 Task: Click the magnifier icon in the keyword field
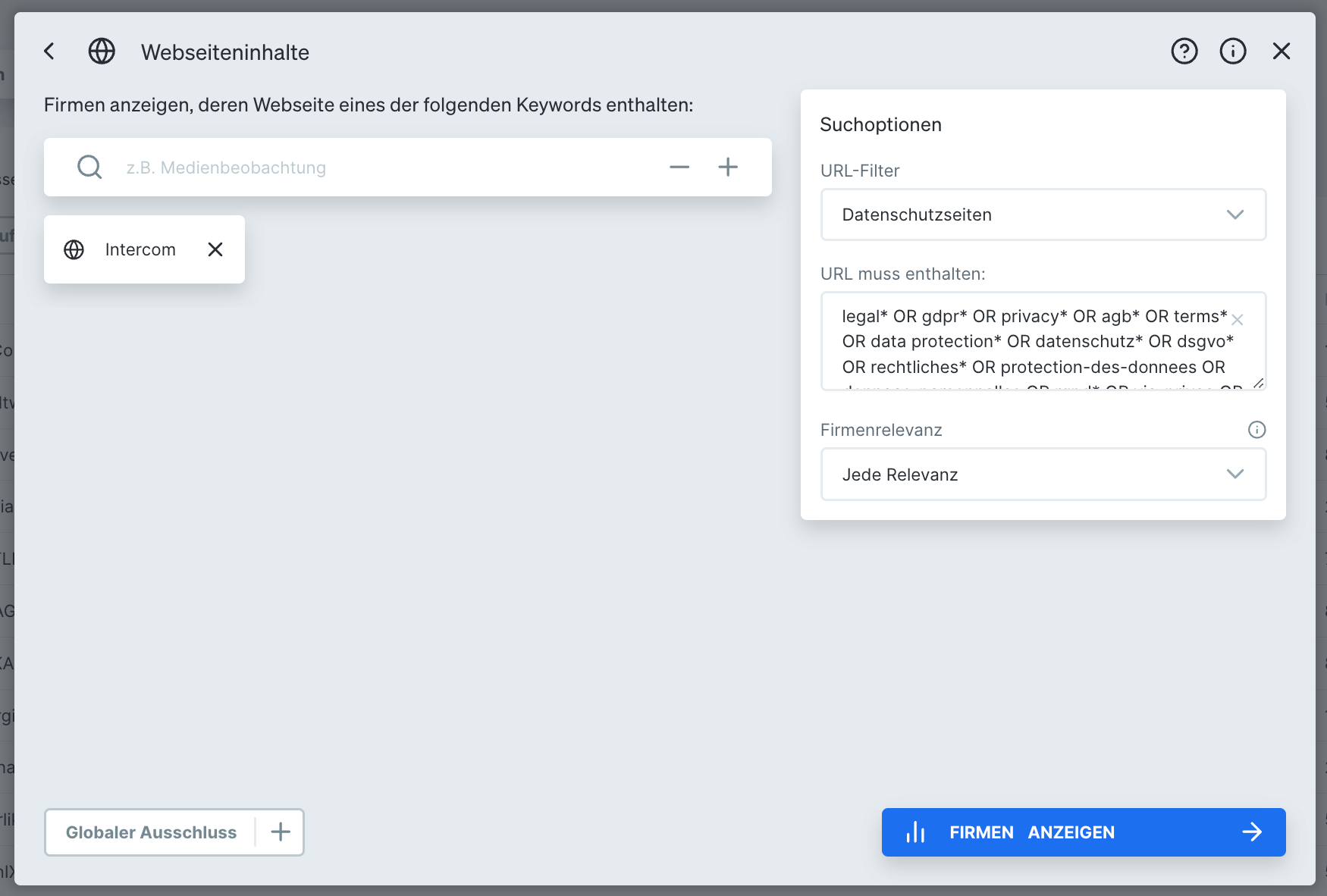pos(89,167)
